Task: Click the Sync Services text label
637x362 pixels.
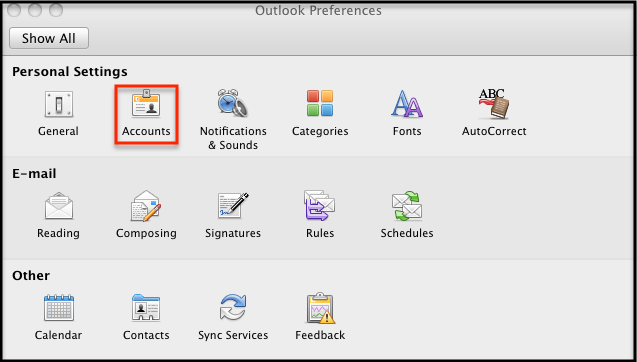Action: pos(233,335)
